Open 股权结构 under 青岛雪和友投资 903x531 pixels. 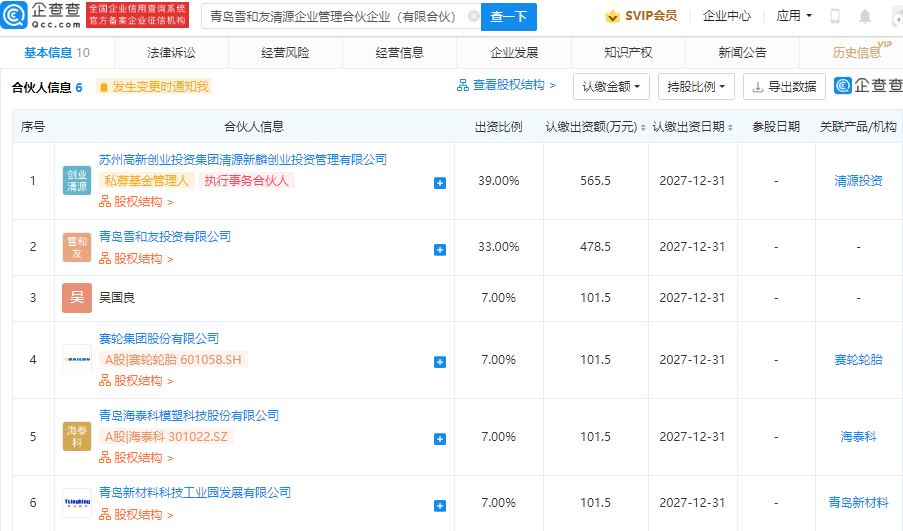pos(136,259)
